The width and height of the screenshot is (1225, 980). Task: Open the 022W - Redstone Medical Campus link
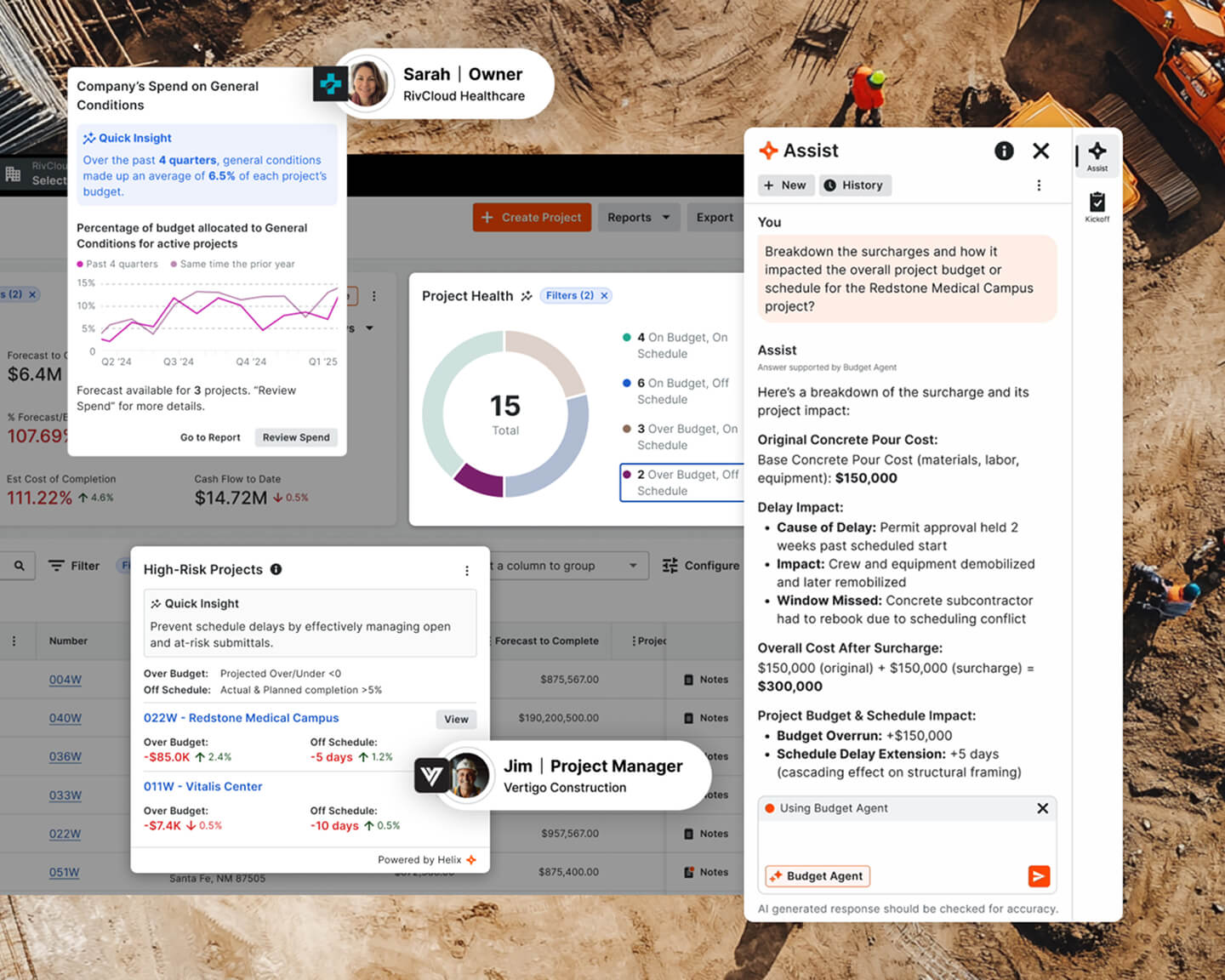(x=241, y=717)
